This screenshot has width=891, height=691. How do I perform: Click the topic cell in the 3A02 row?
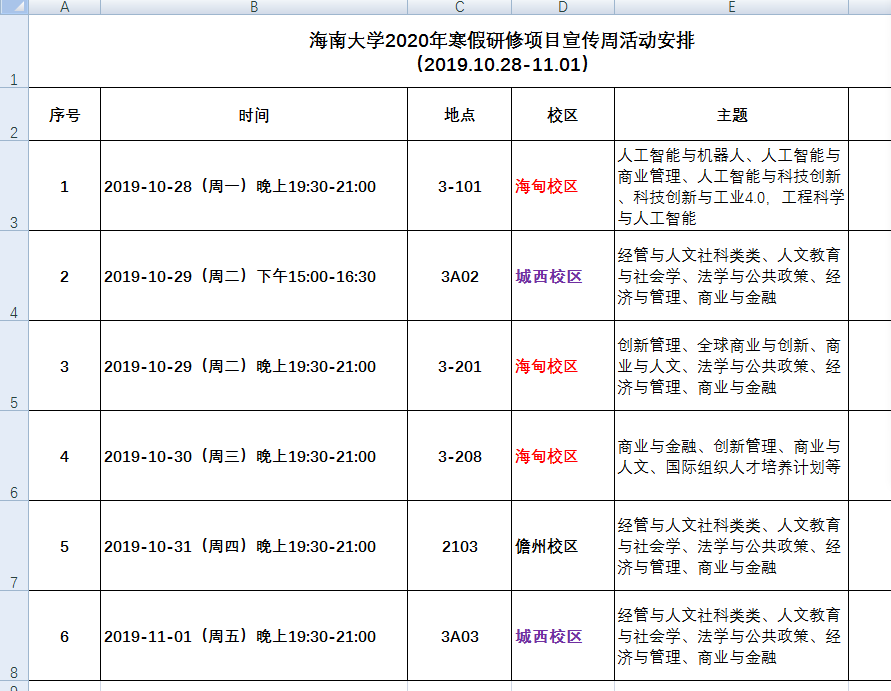point(731,276)
